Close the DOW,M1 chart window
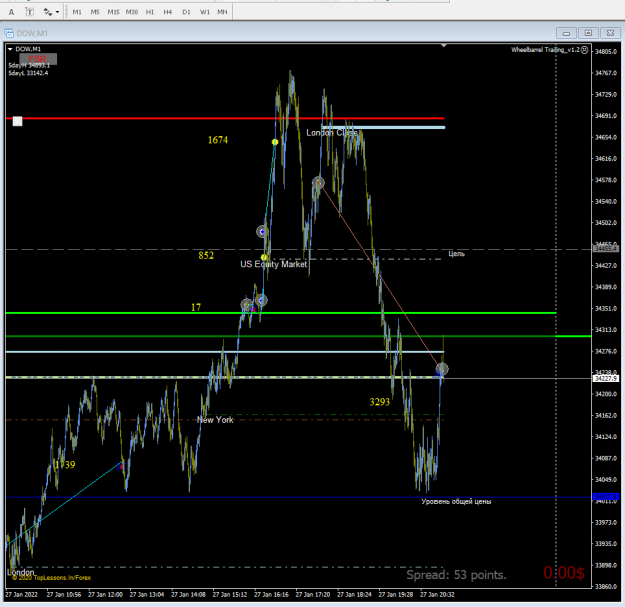625x607 pixels. 610,33
